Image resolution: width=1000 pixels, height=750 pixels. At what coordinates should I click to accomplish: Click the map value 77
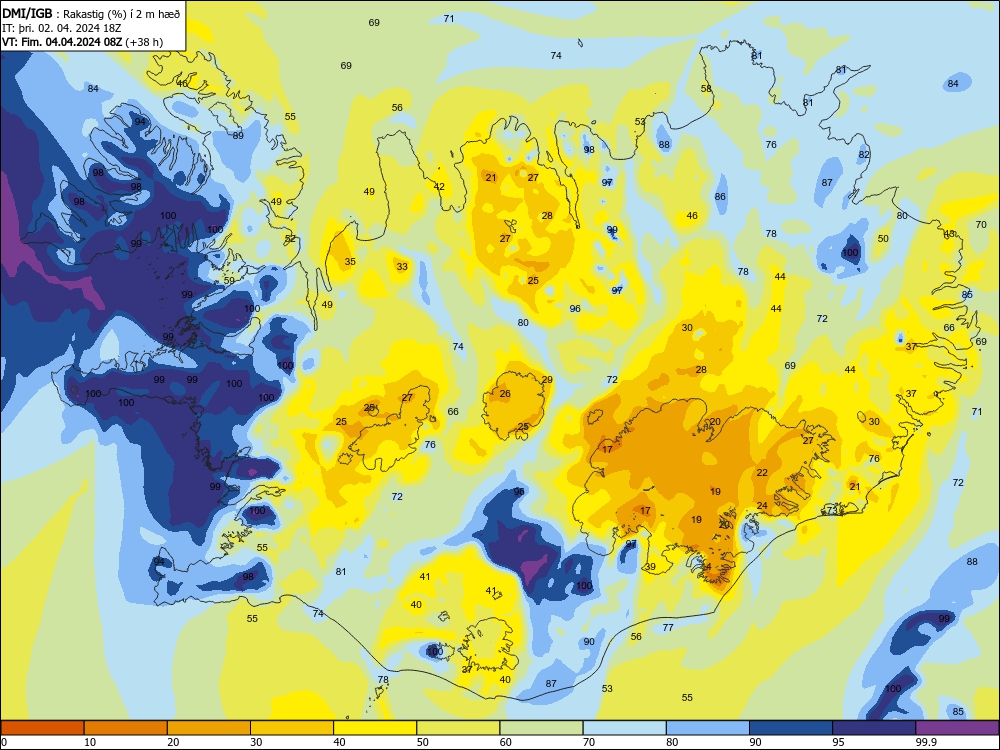668,628
